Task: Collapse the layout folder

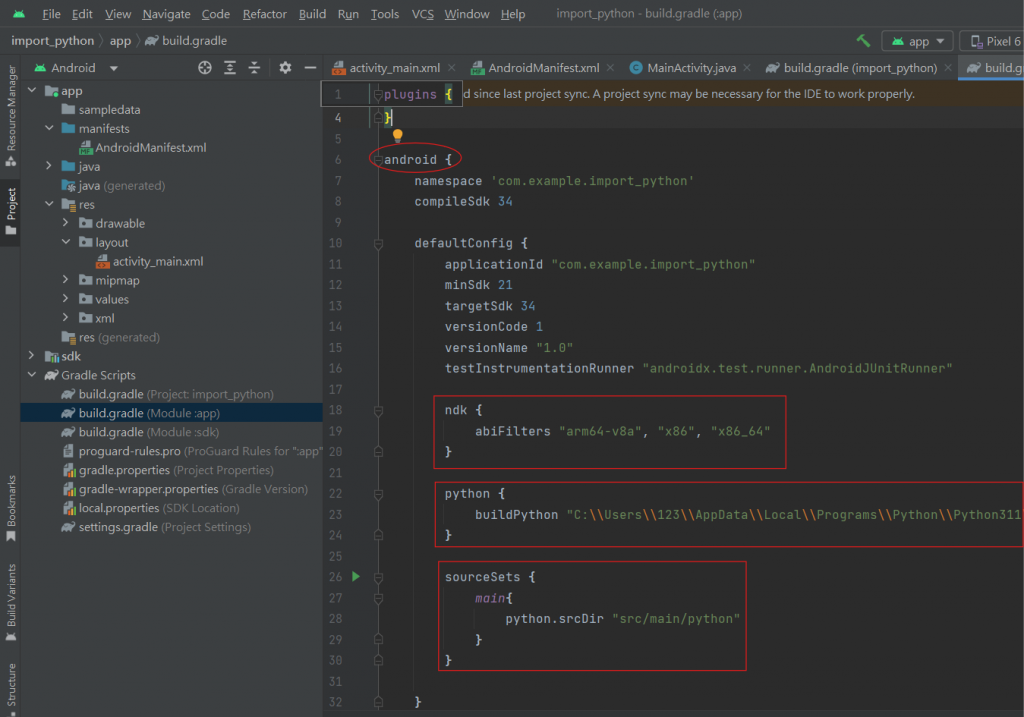Action: pyautogui.click(x=65, y=242)
